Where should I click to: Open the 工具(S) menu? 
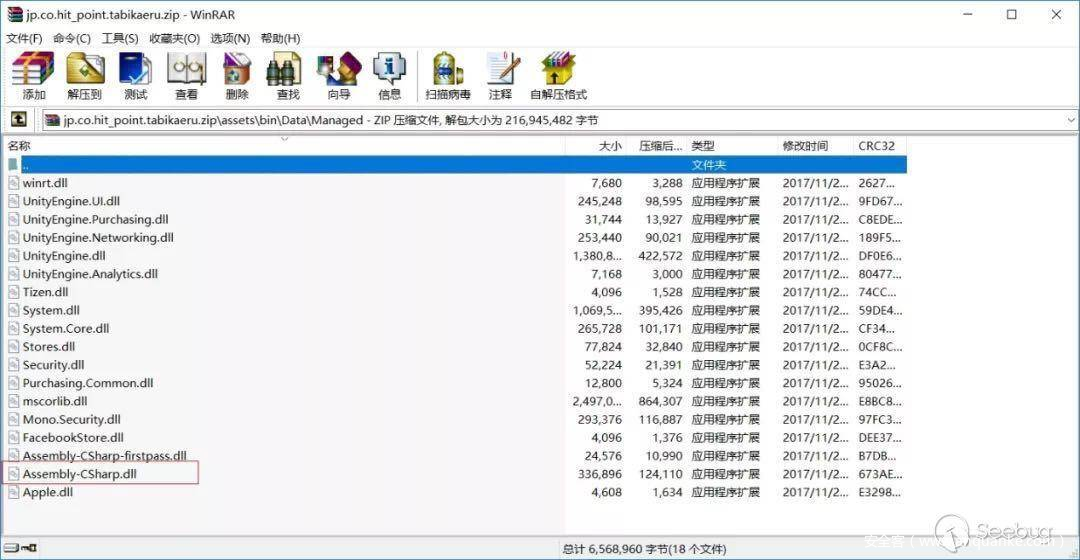(x=120, y=38)
